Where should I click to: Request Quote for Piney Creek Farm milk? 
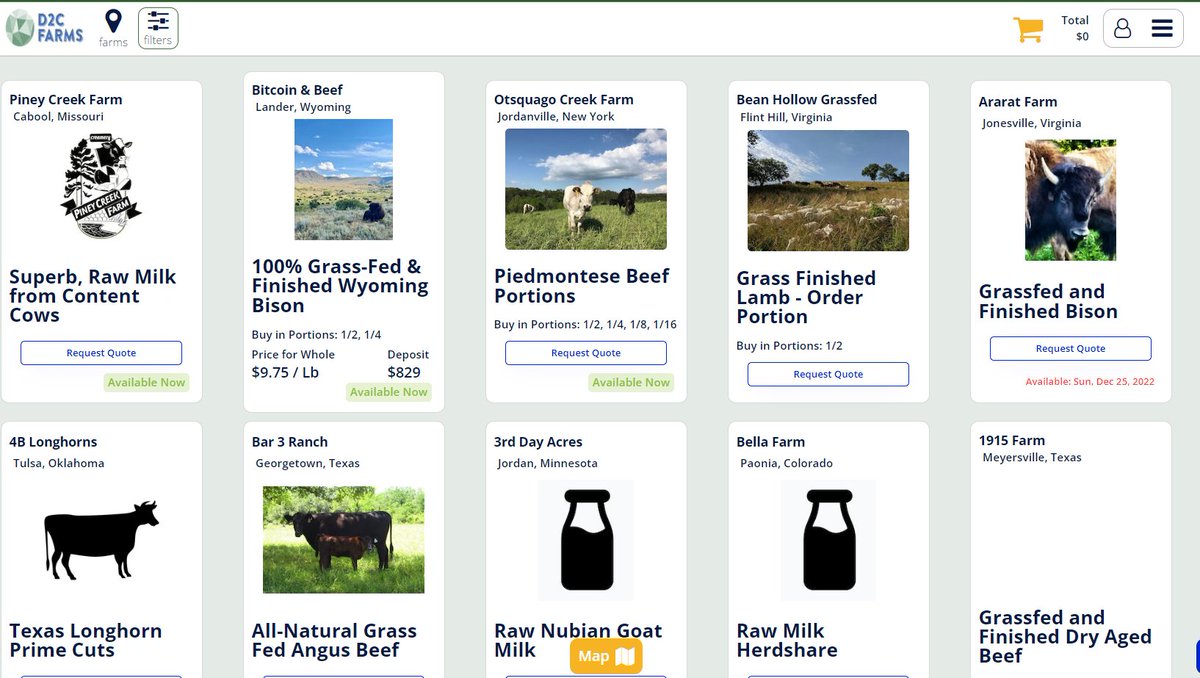101,353
